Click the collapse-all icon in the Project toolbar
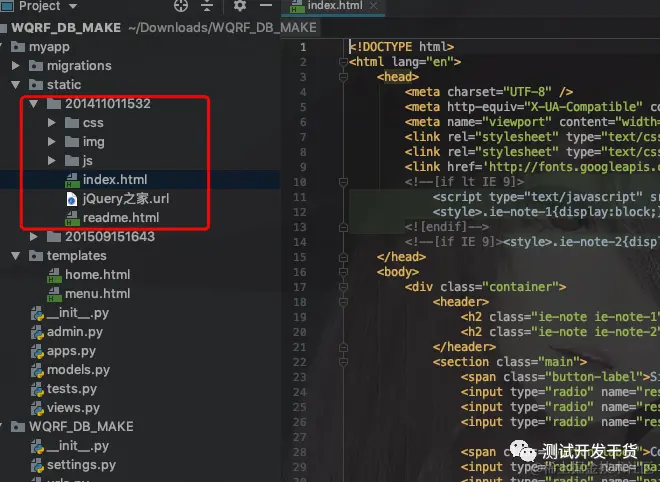 coord(207,5)
